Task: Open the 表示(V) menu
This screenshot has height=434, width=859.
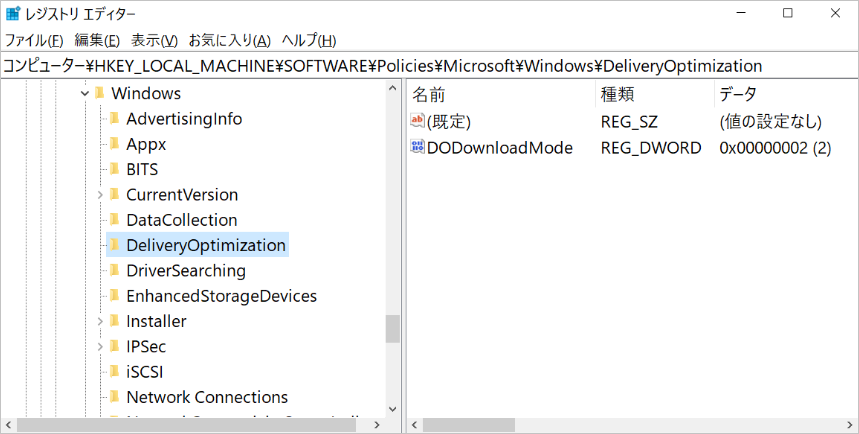Action: coord(154,41)
